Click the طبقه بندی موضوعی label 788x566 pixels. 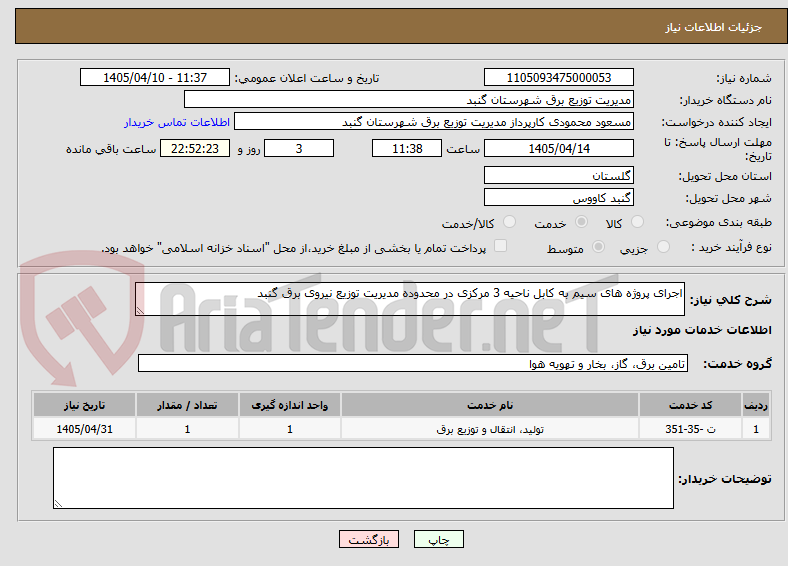tap(719, 222)
